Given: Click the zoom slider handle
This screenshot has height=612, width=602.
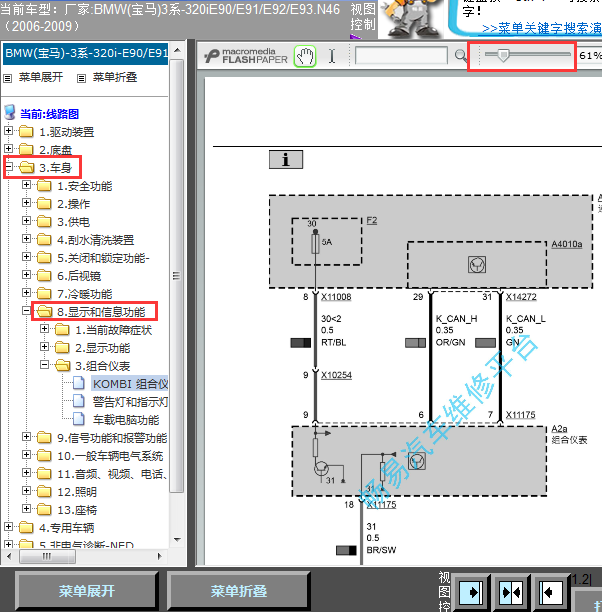Looking at the screenshot, I should pyautogui.click(x=504, y=55).
